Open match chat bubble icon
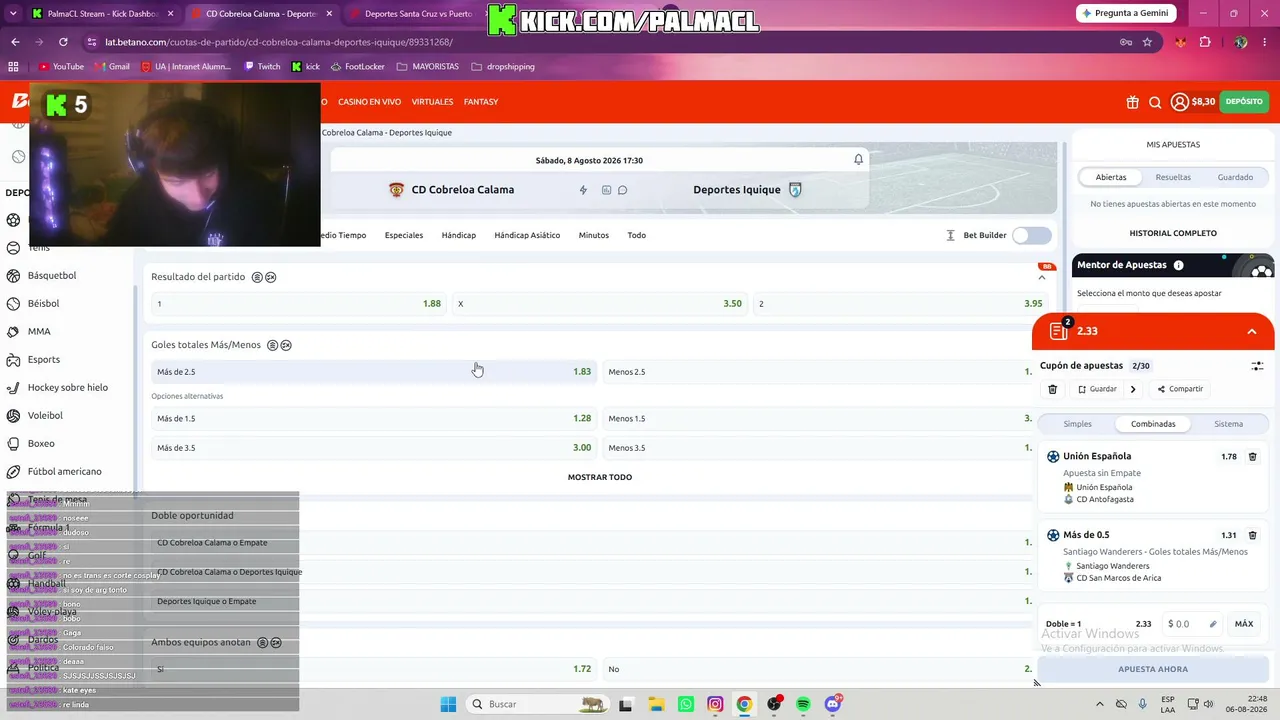The height and width of the screenshot is (720, 1280). pyautogui.click(x=622, y=190)
